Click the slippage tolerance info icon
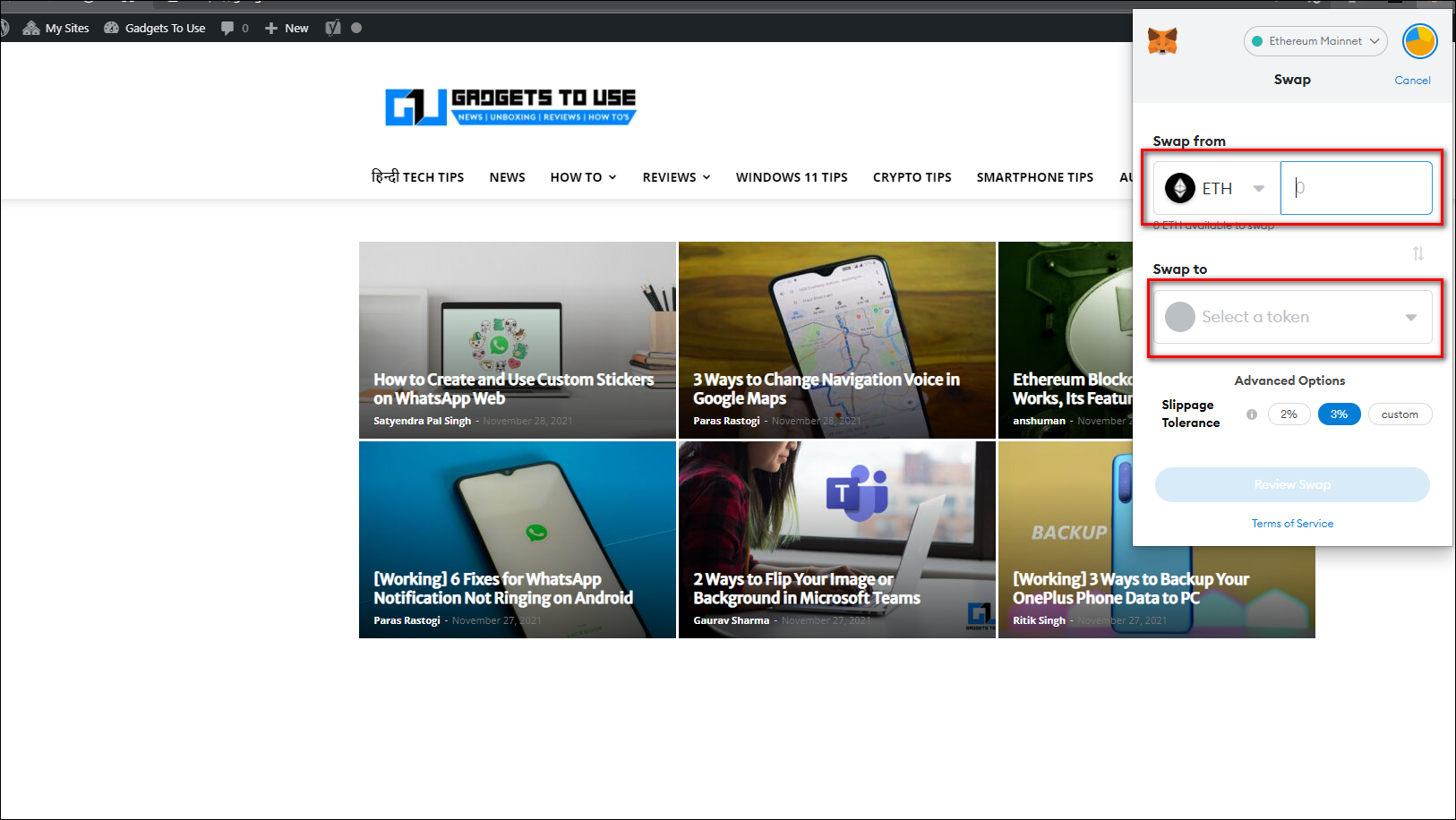The height and width of the screenshot is (820, 1456). click(x=1251, y=414)
